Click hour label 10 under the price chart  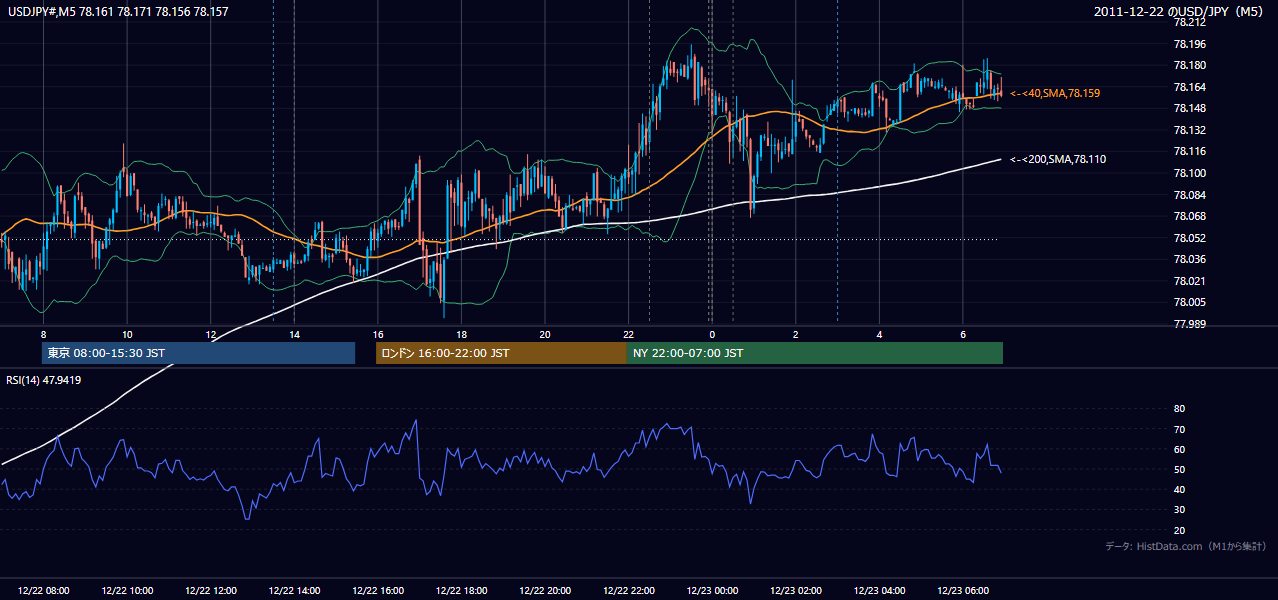point(127,334)
